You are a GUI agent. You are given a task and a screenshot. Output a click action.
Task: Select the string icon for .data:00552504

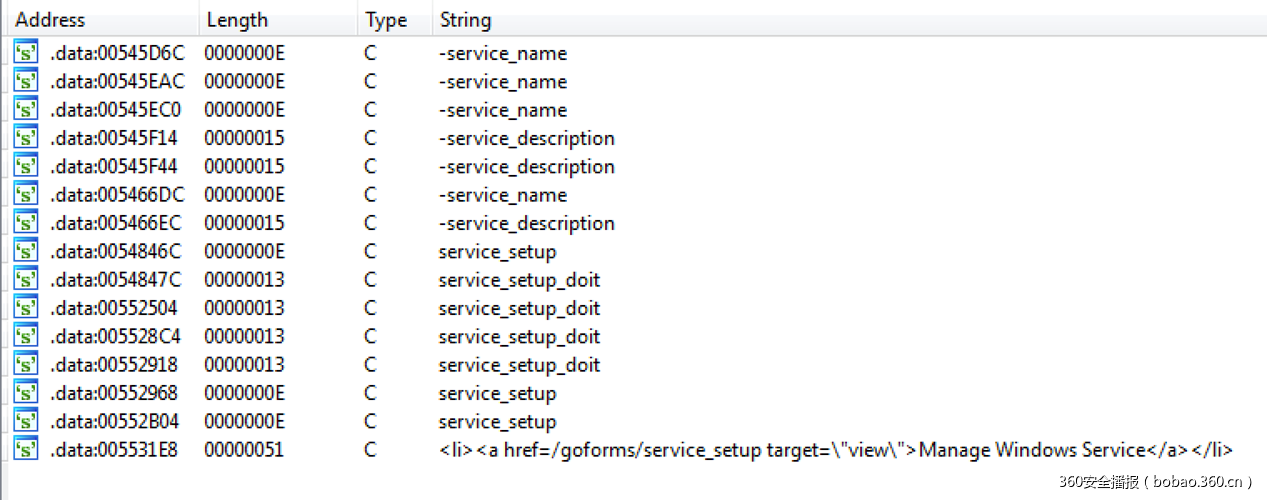click(x=26, y=308)
